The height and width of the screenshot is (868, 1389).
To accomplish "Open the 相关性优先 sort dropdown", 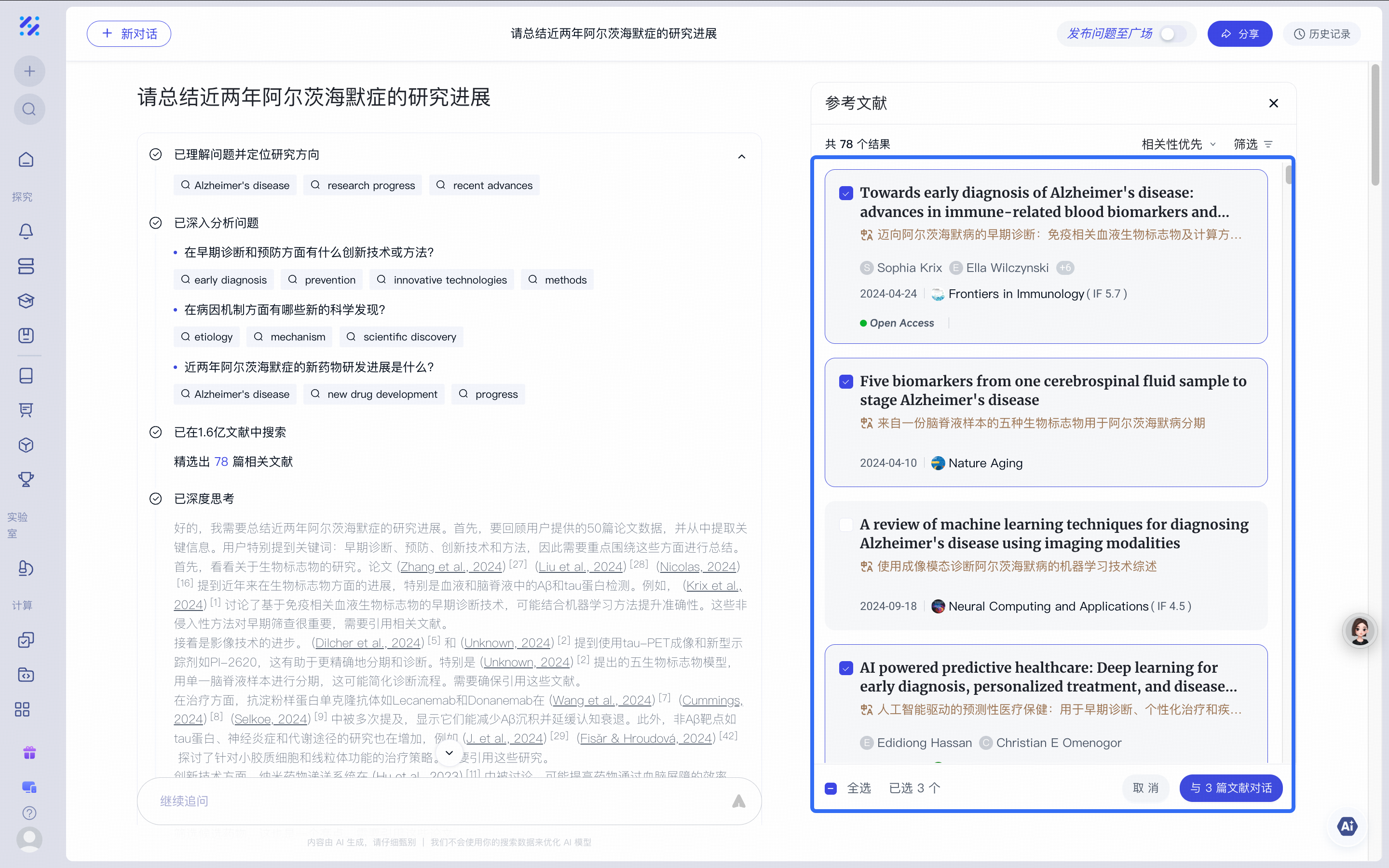I will pyautogui.click(x=1178, y=144).
